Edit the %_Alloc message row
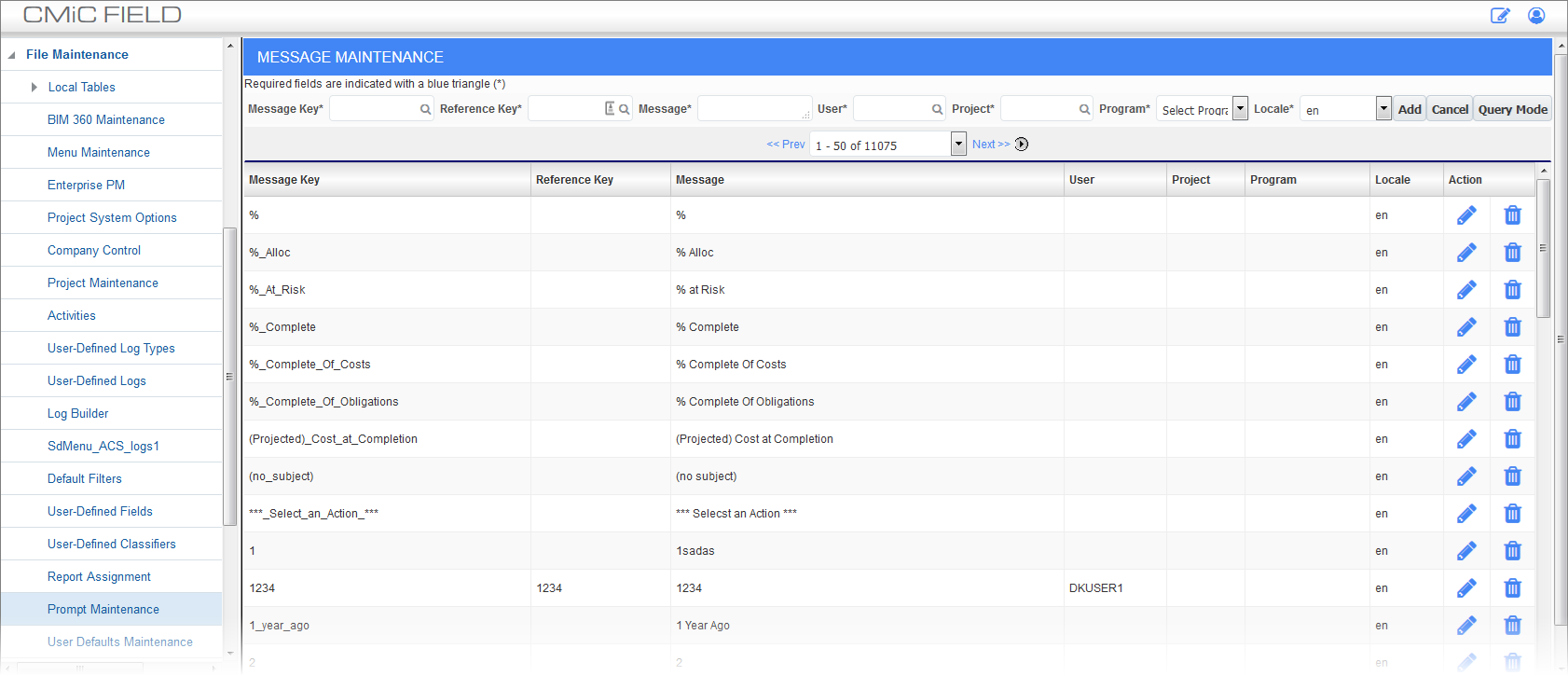The image size is (1568, 676). coord(1466,253)
